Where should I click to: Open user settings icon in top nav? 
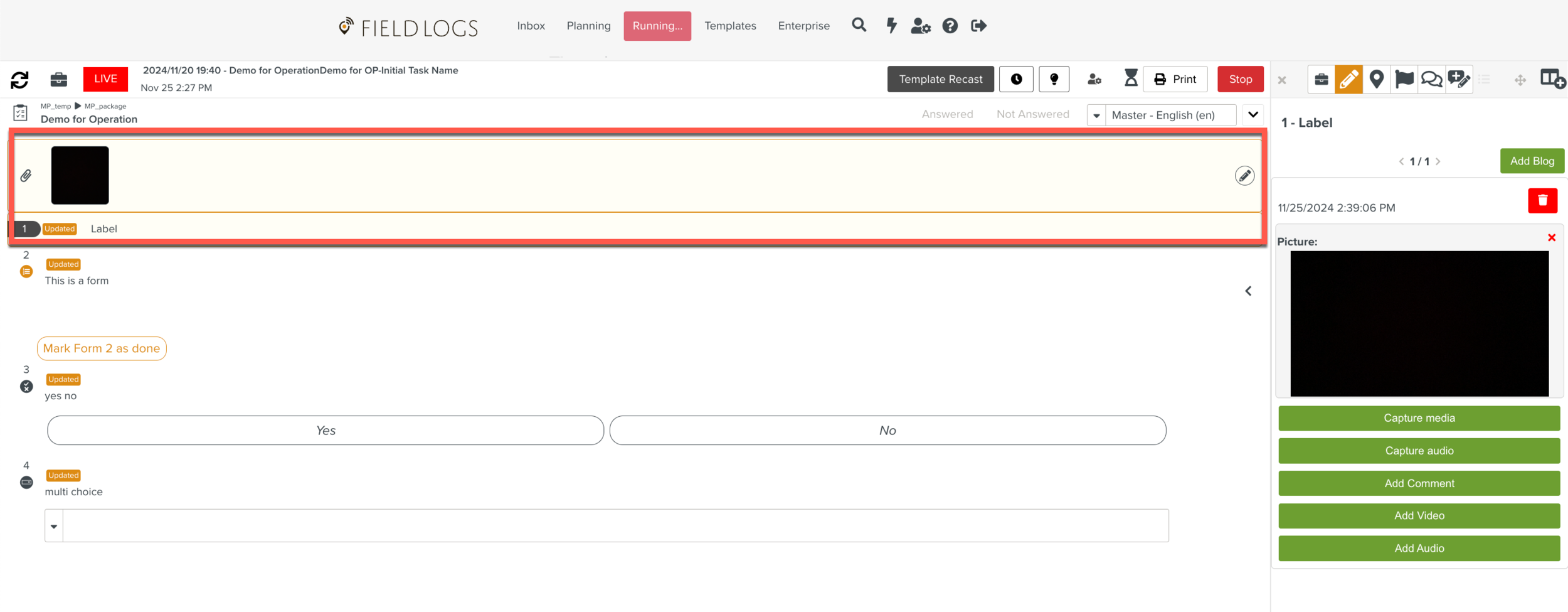coord(920,26)
